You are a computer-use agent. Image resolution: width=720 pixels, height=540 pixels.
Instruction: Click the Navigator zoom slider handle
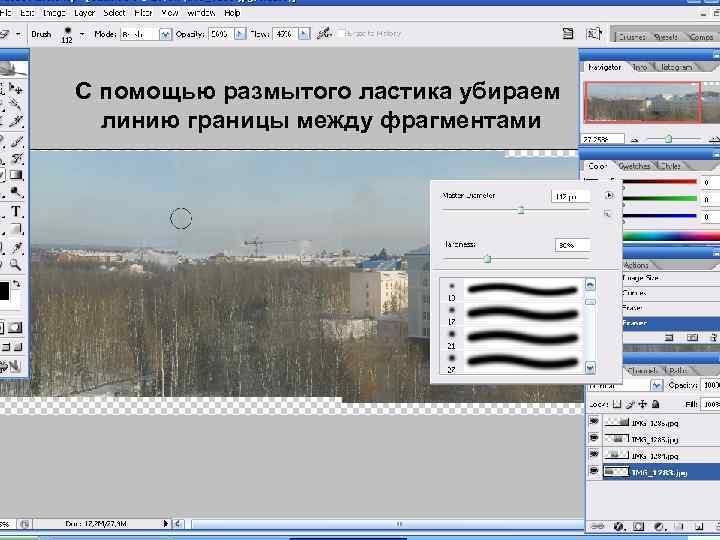(669, 138)
